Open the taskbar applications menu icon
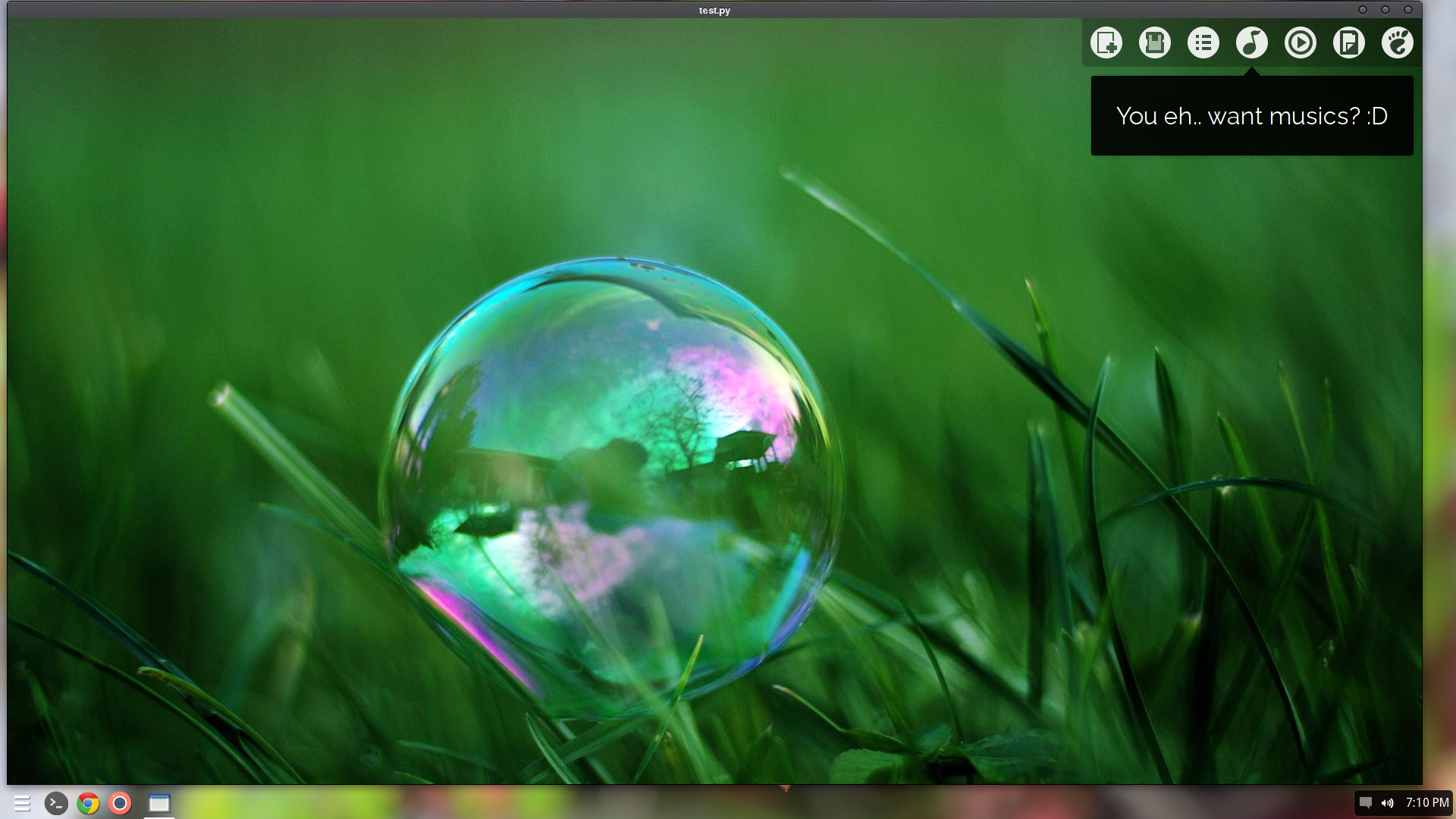1456x819 pixels. (x=22, y=803)
